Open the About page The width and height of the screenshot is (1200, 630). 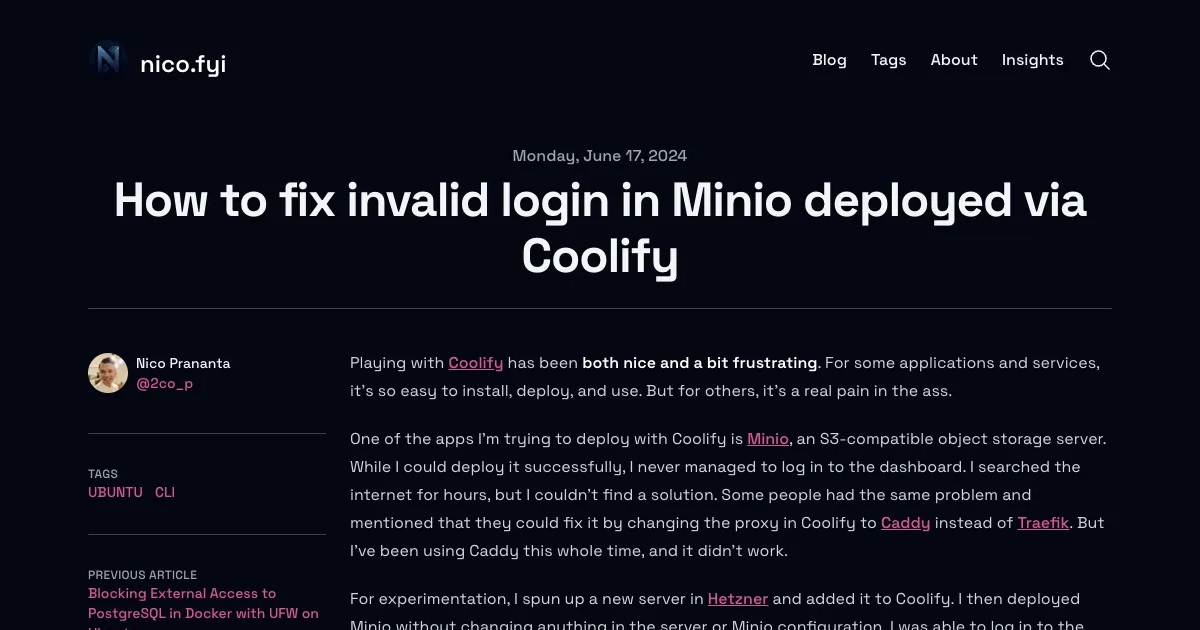[953, 60]
